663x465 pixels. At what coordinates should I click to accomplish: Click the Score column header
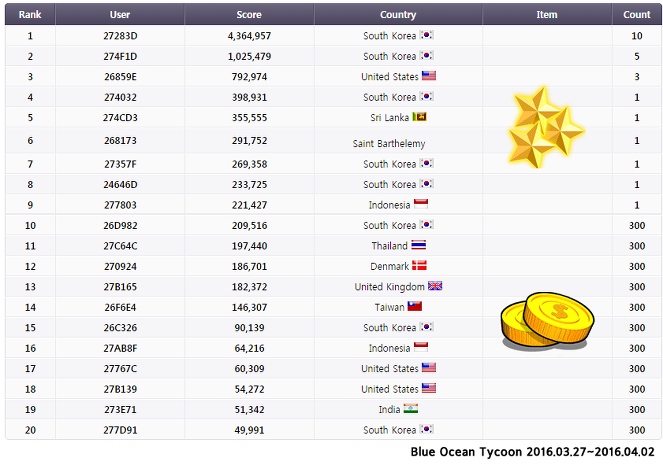249,14
